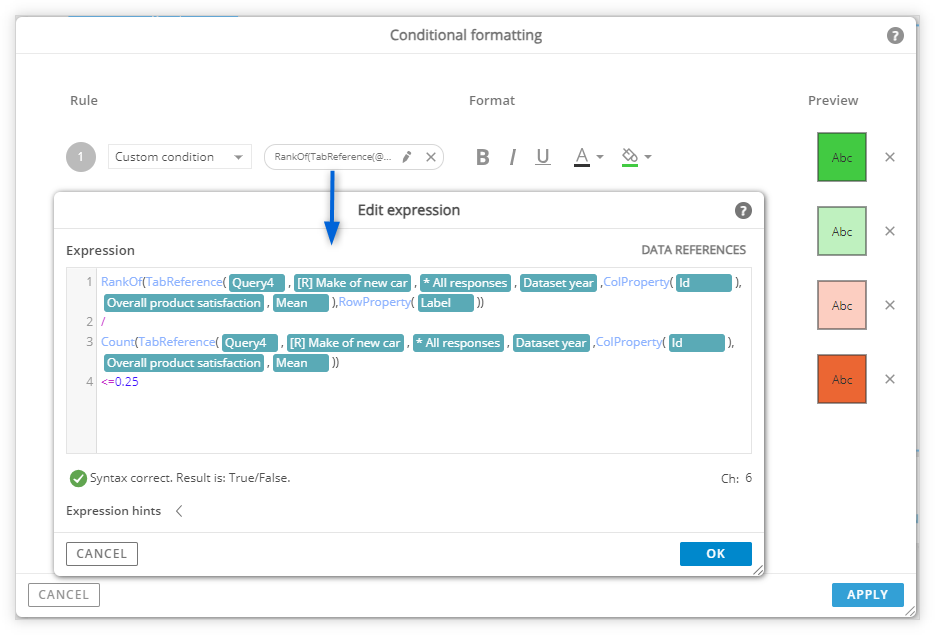Confirm the expression with OK
Screen dimensions: 935x635
(x=716, y=554)
